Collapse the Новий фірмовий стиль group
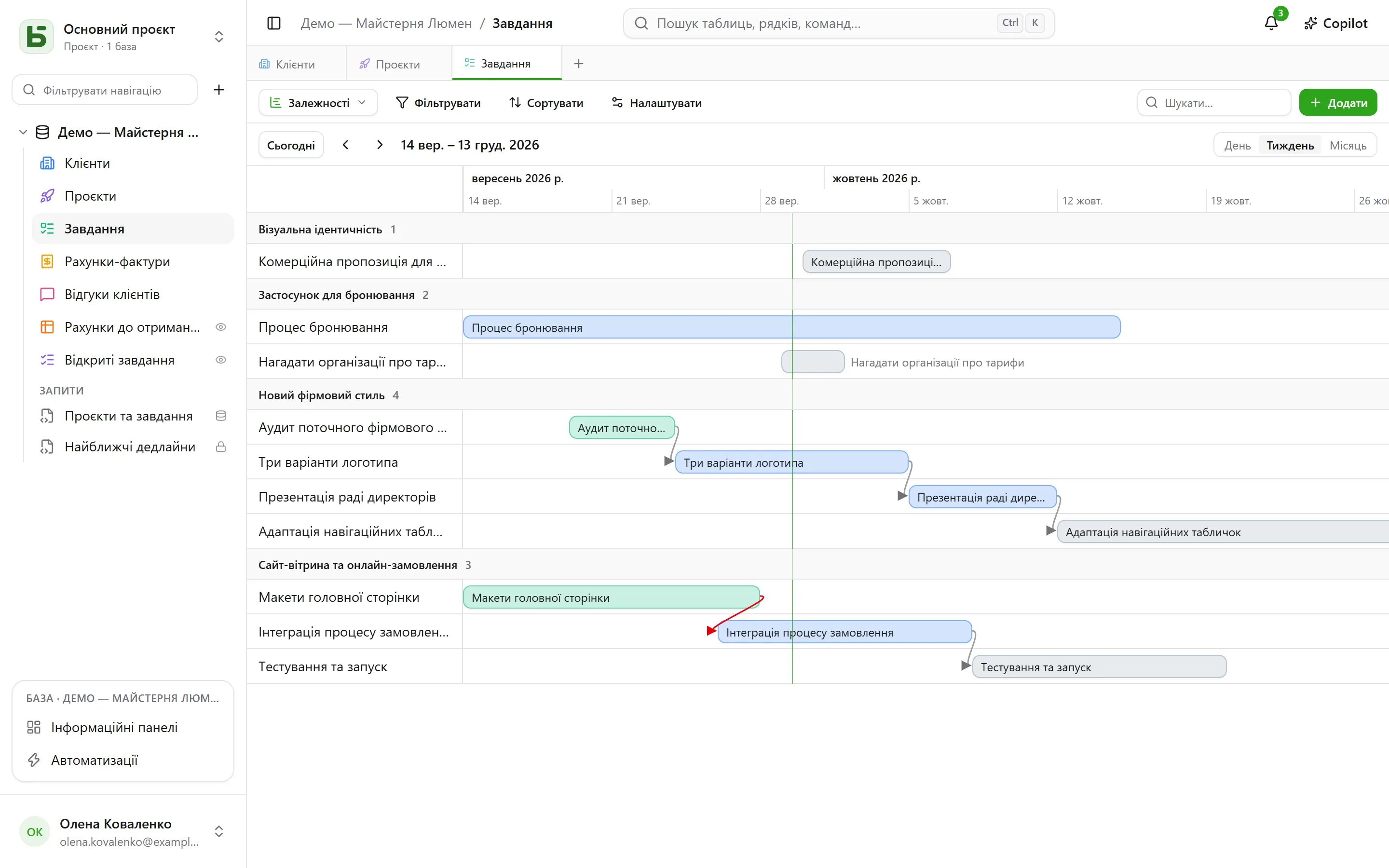The image size is (1389, 868). (x=321, y=395)
